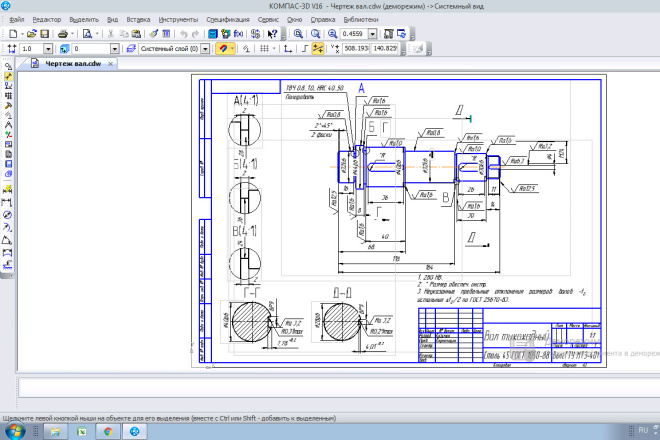Toggle the Parametric mode icon in toolbar

pyautogui.click(x=246, y=49)
